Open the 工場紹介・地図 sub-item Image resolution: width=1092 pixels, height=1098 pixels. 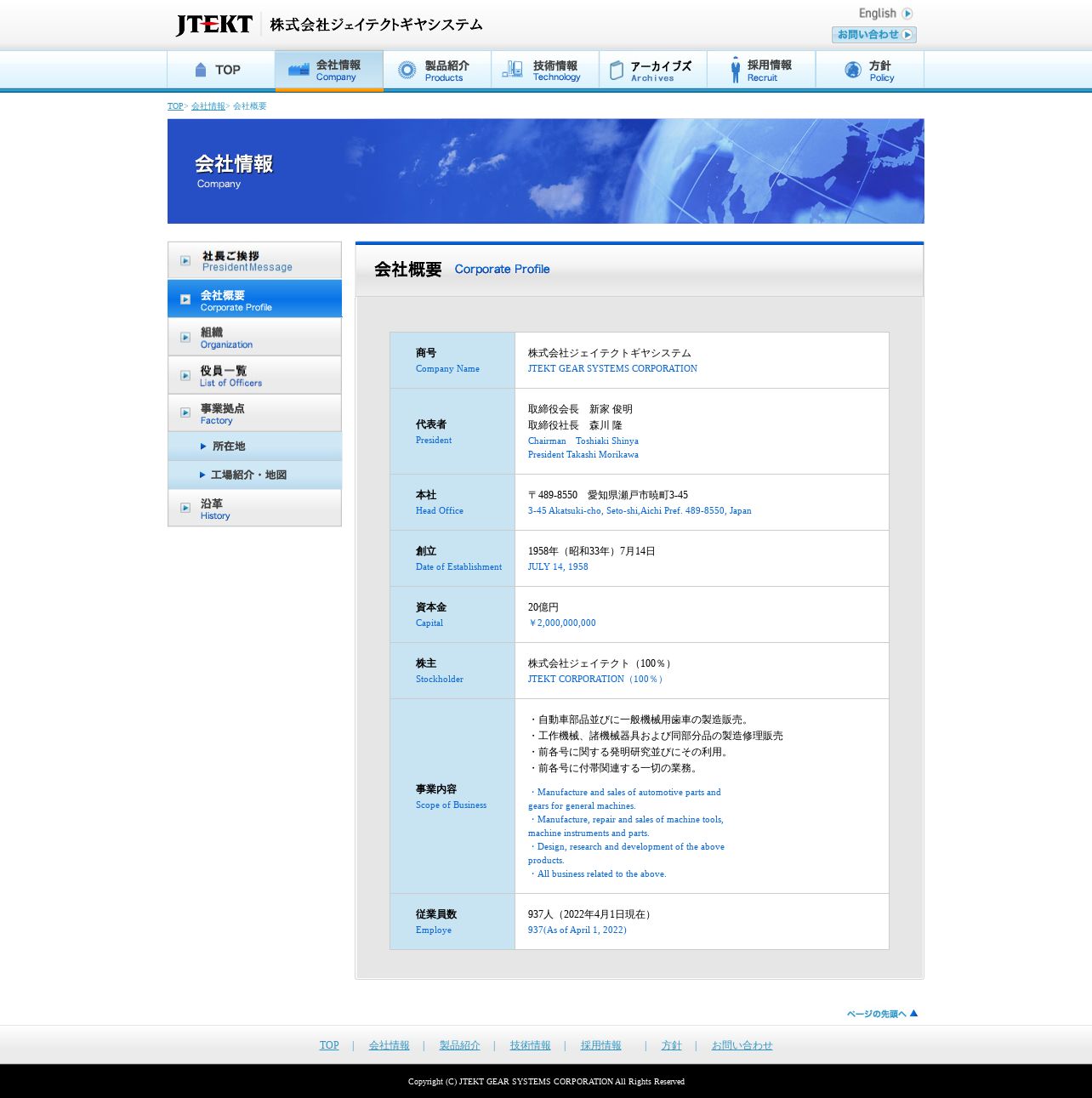pos(254,475)
